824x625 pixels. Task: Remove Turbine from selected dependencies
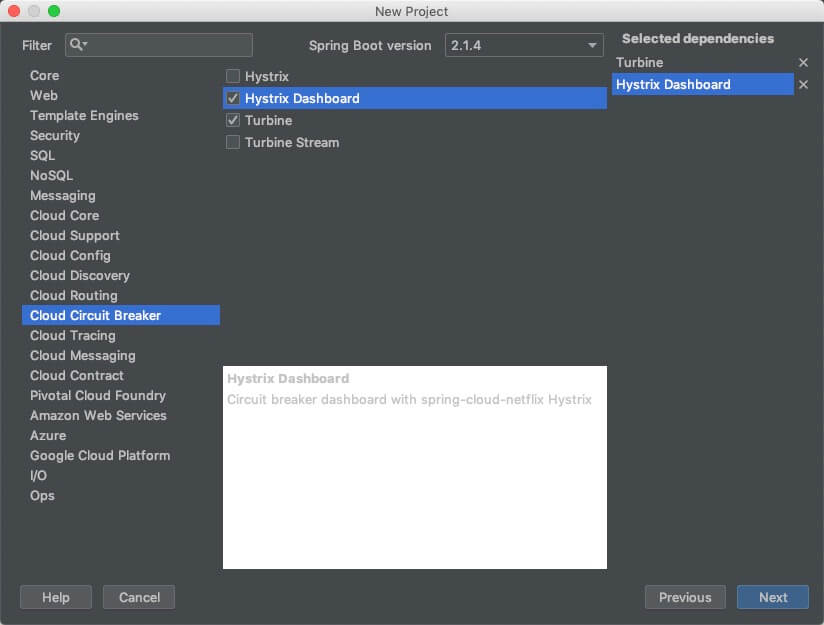(803, 63)
